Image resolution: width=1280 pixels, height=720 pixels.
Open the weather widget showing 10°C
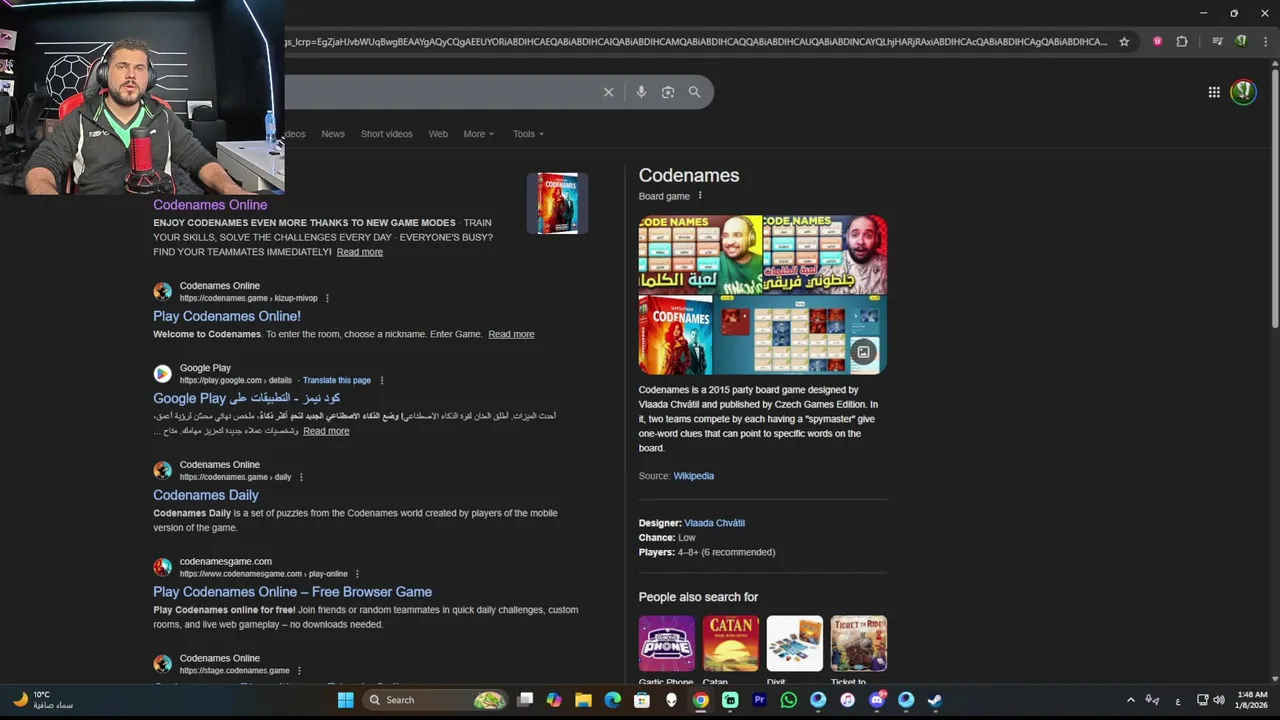coord(42,700)
